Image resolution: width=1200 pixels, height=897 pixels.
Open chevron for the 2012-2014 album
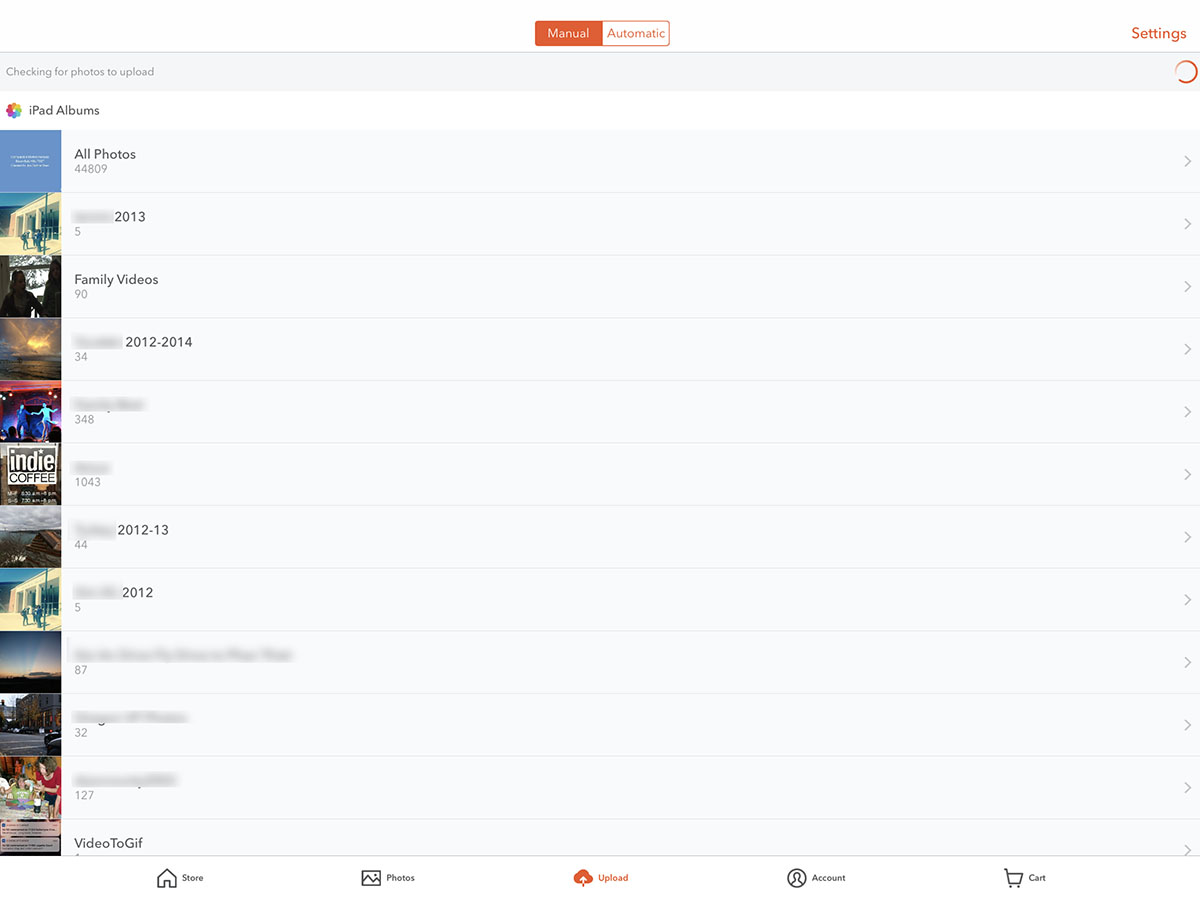(x=1187, y=349)
